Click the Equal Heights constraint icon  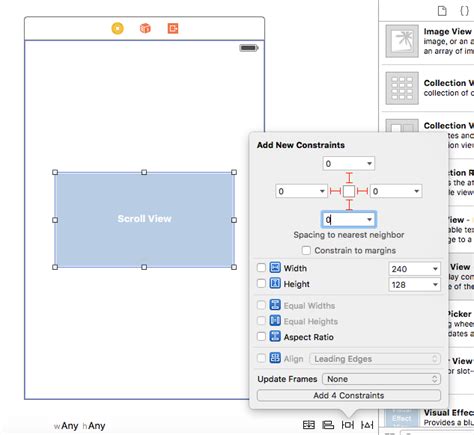pos(275,320)
